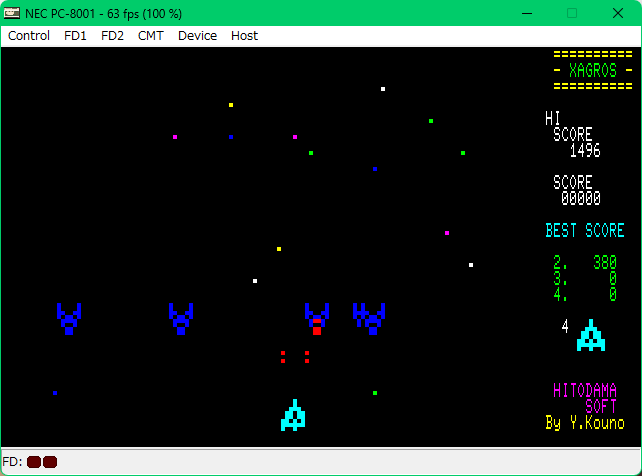Click the red bullet pair below aliens

pos(295,357)
